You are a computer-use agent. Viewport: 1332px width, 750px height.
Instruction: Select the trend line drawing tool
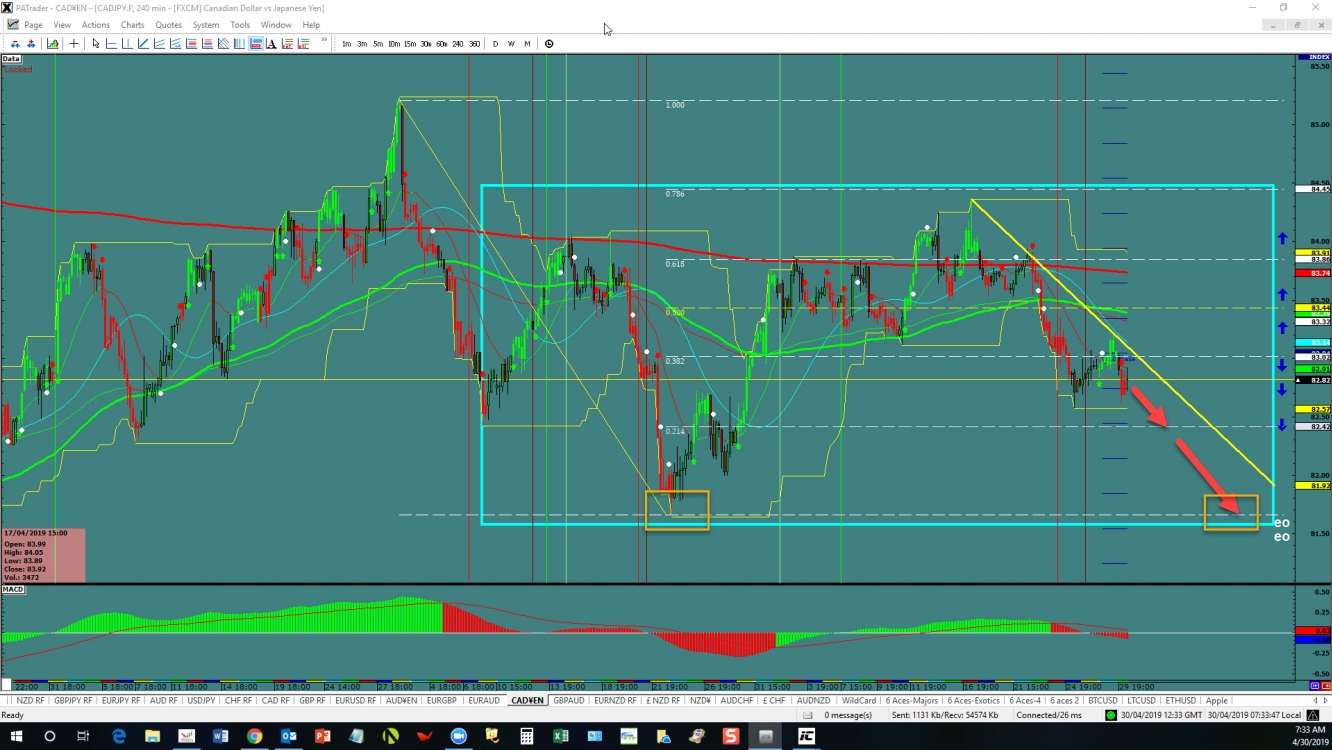pyautogui.click(x=143, y=44)
